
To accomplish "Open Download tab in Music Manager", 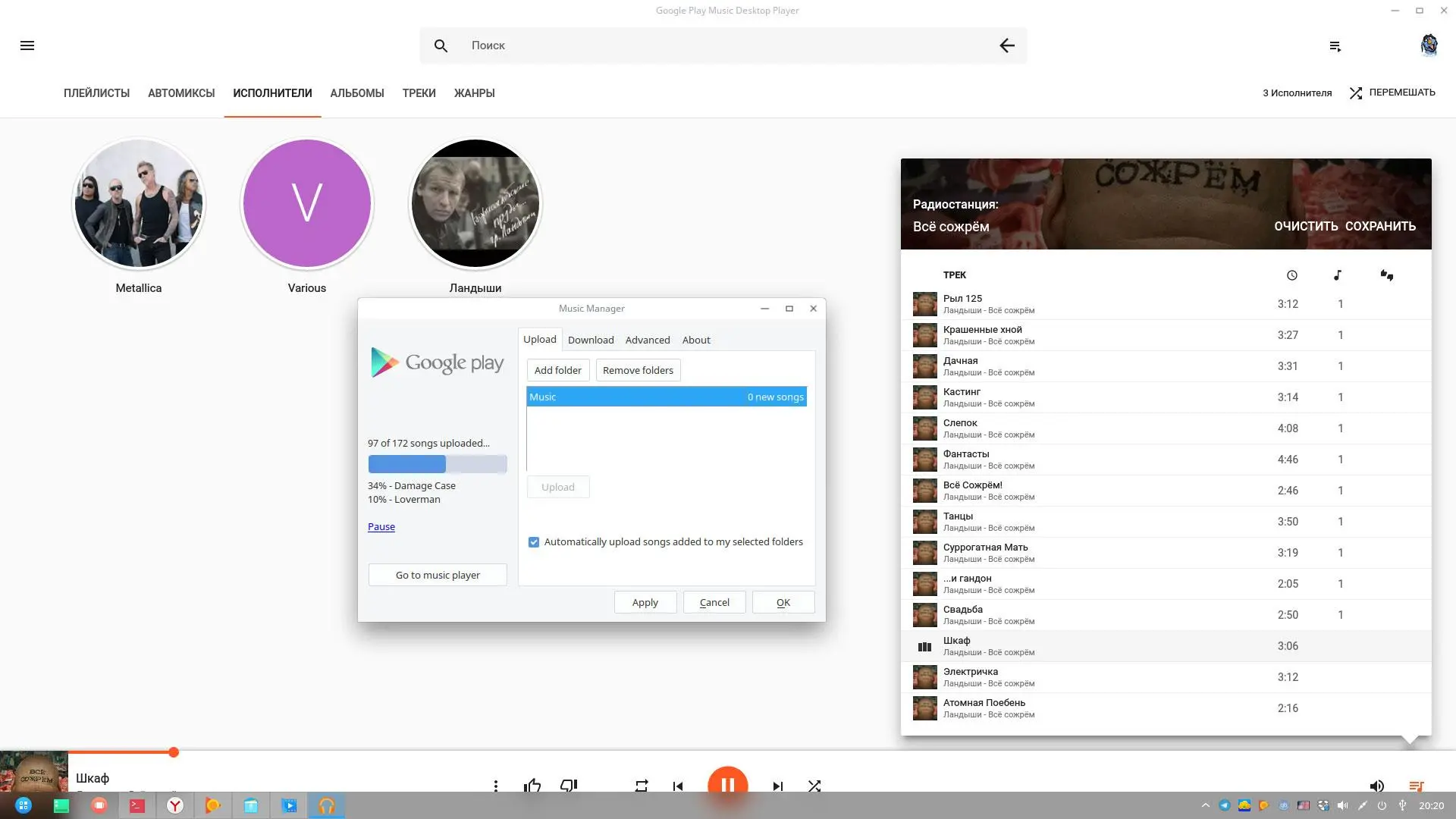I will [591, 340].
